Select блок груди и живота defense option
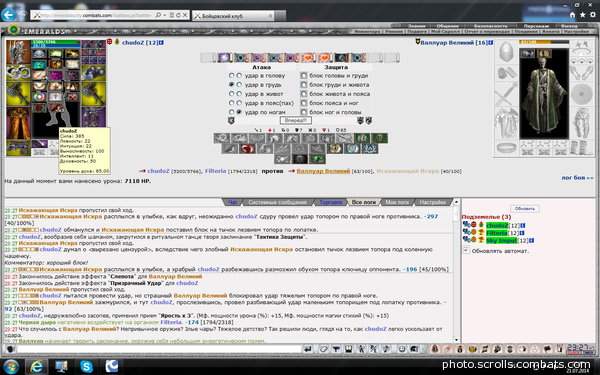The width and height of the screenshot is (600, 375). pyautogui.click(x=303, y=85)
